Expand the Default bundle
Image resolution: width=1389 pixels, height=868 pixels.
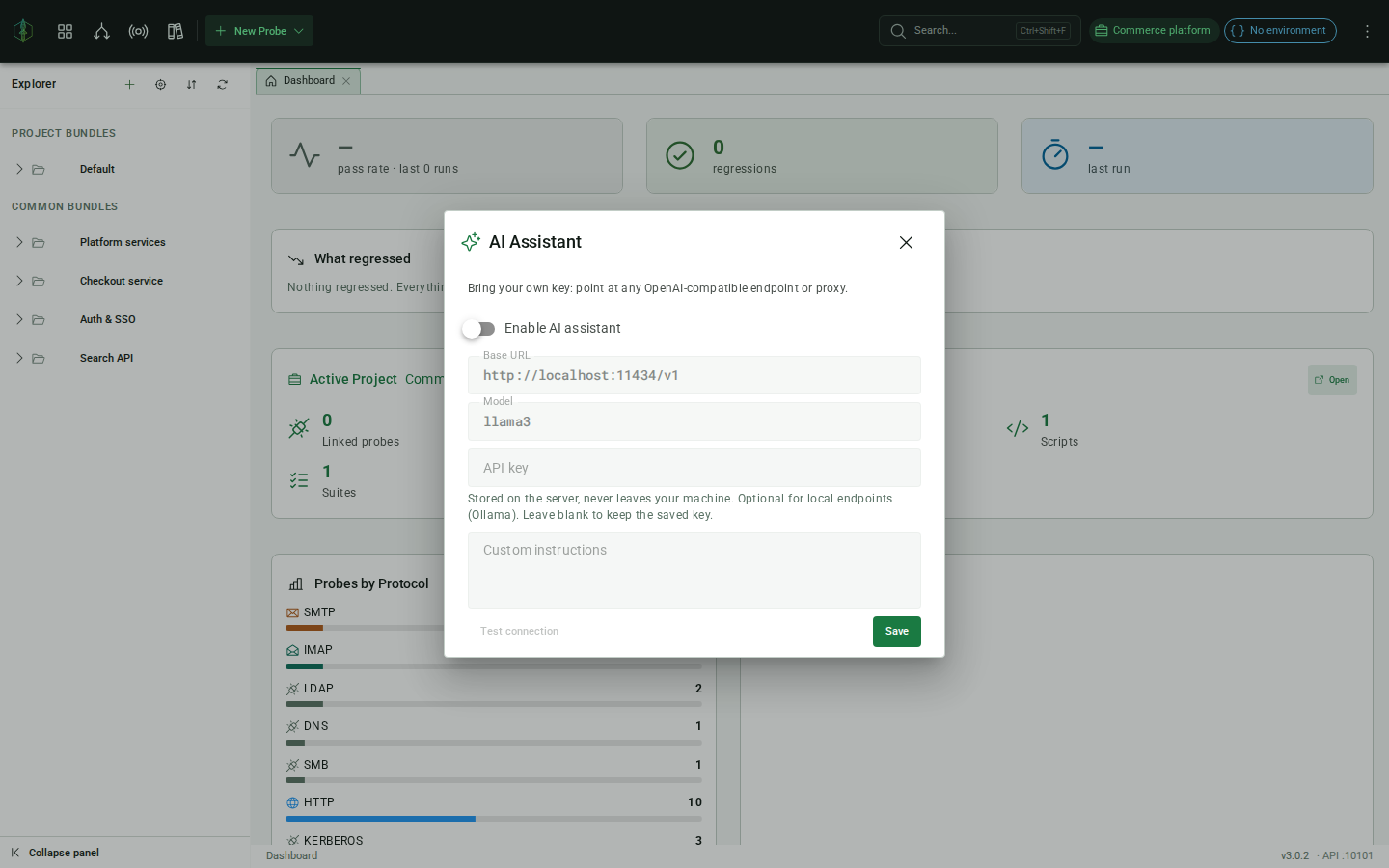click(19, 169)
